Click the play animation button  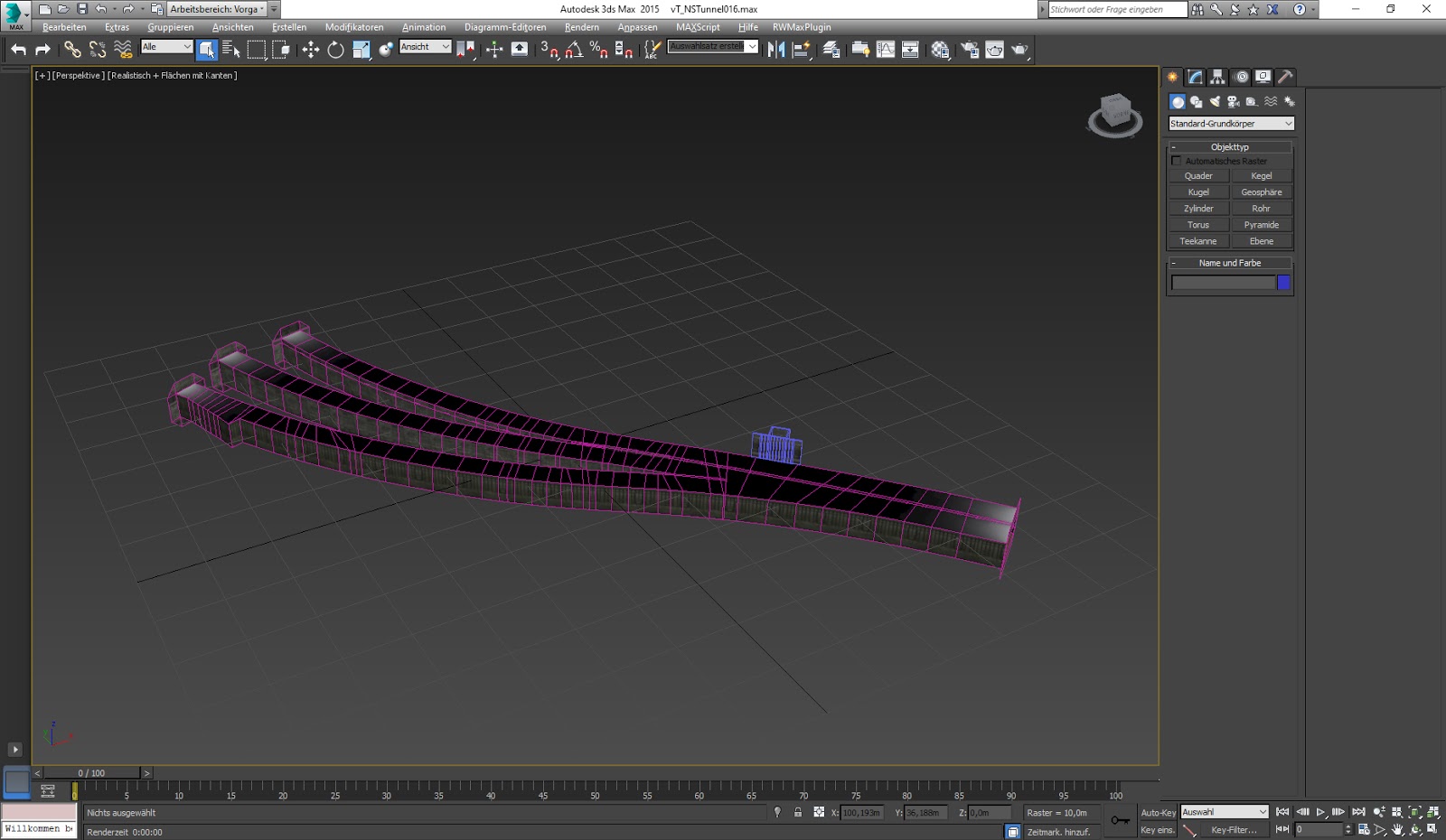[x=1320, y=812]
